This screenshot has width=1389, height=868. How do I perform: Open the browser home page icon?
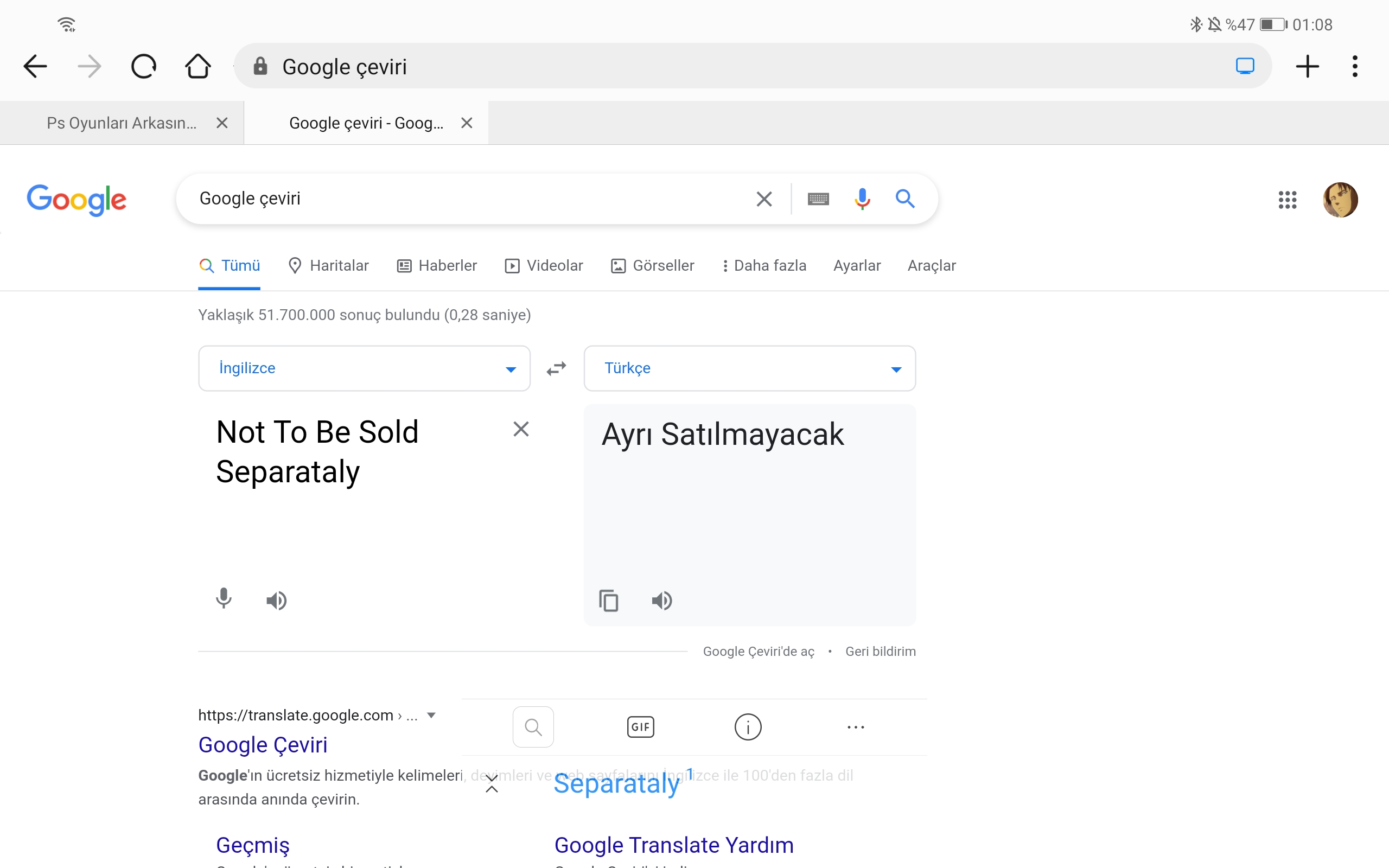tap(198, 66)
